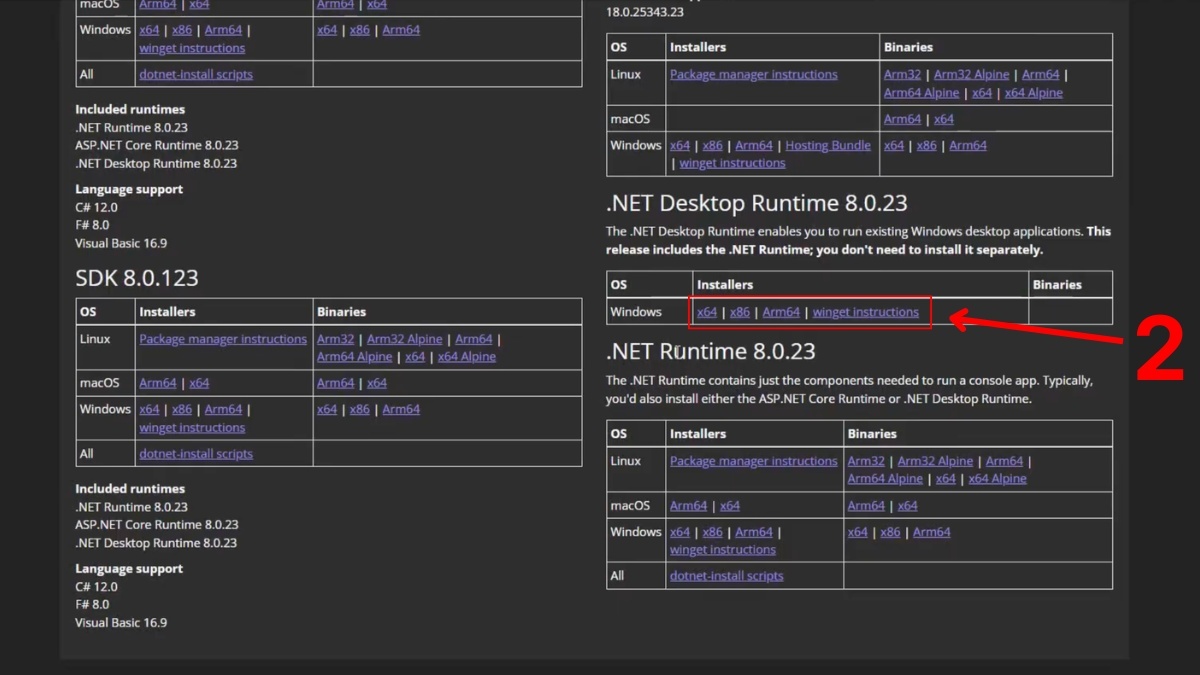Download SDK 8.0.123 Windows x86 installer
Viewport: 1200px width, 675px height.
tap(182, 409)
